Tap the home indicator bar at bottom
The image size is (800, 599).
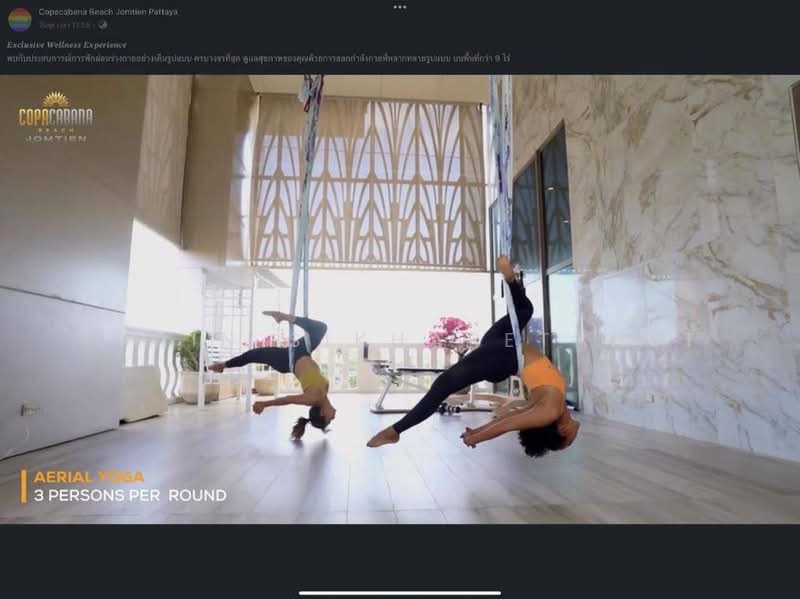[400, 593]
